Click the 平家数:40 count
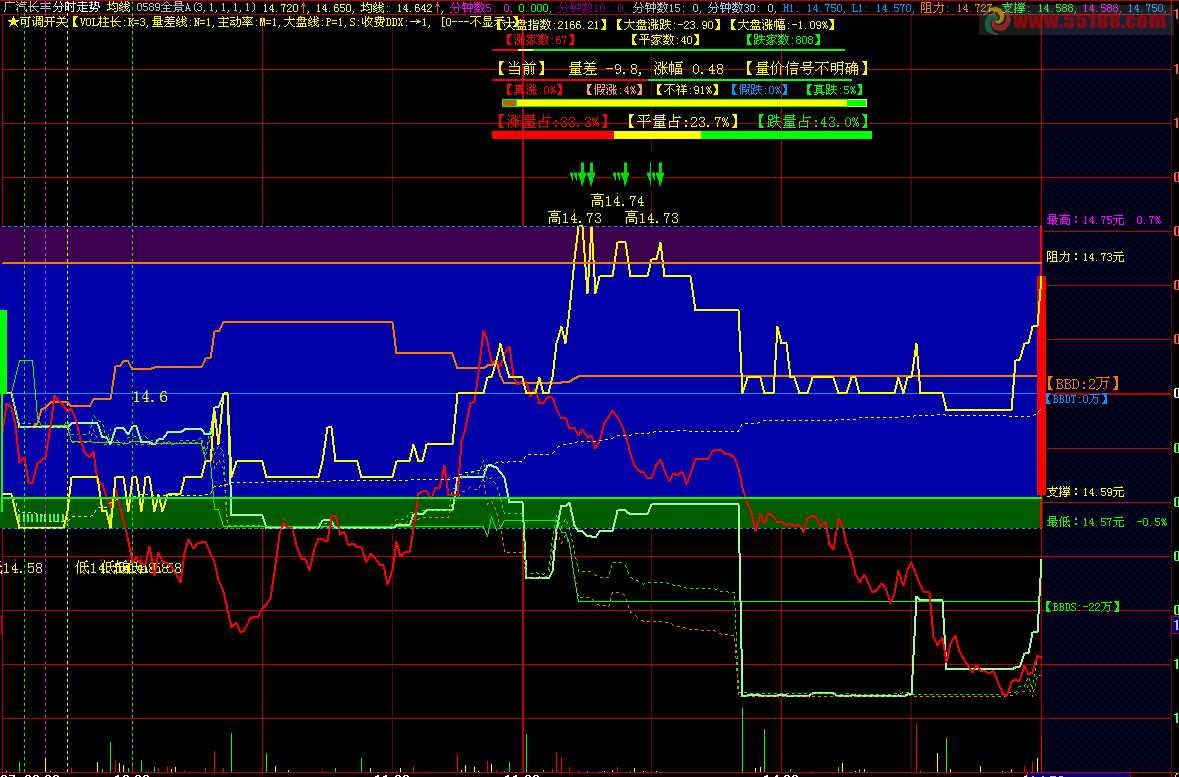 coord(665,40)
